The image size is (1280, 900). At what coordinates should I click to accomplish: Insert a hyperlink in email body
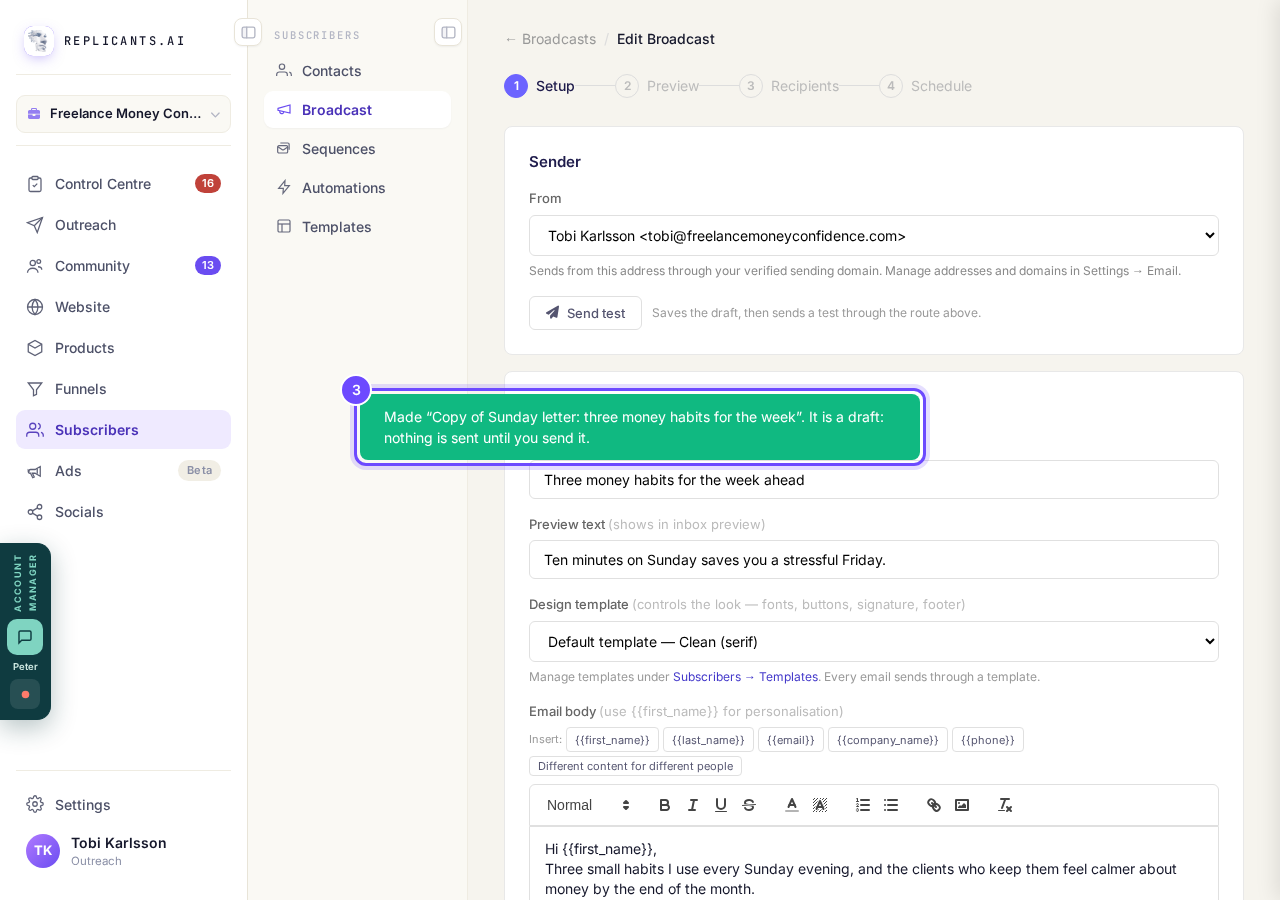pos(934,805)
